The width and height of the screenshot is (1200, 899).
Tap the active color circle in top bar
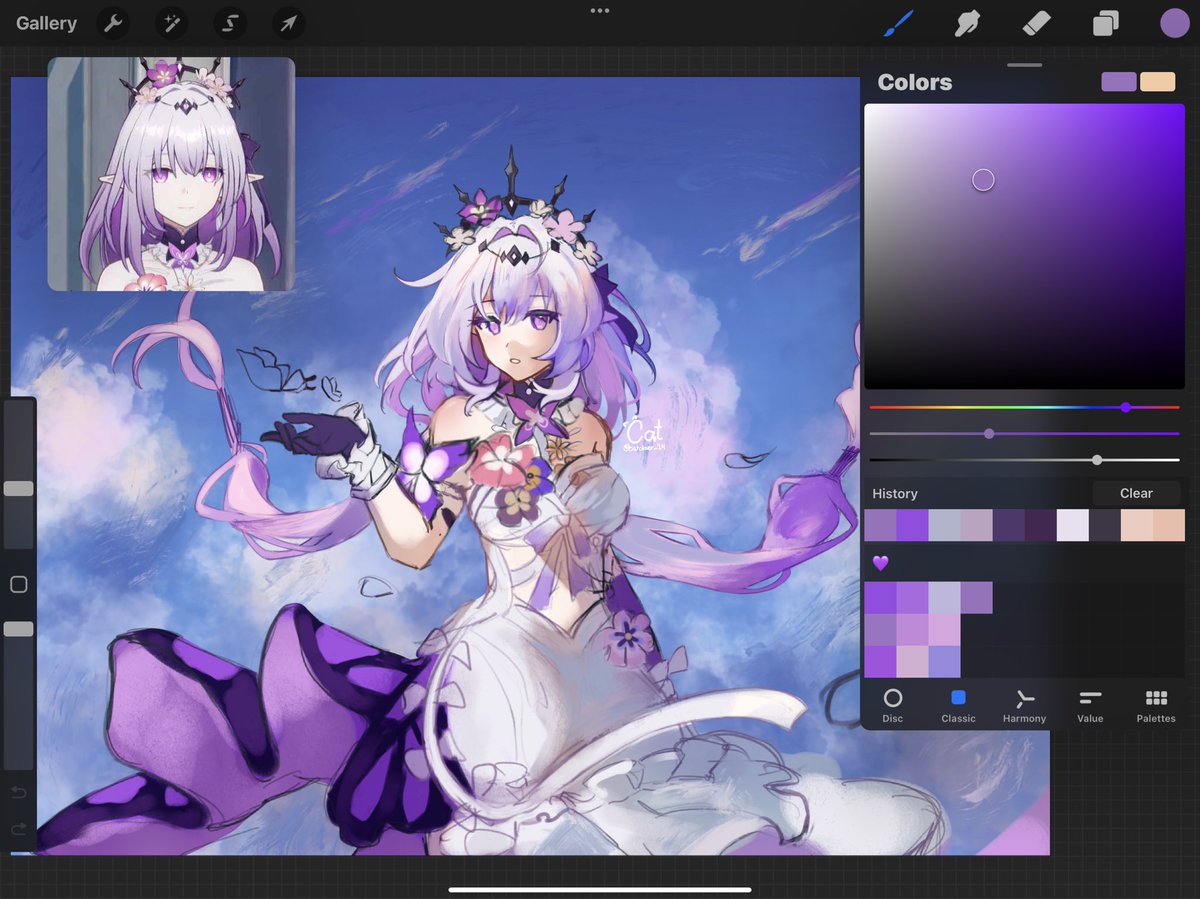click(1175, 23)
